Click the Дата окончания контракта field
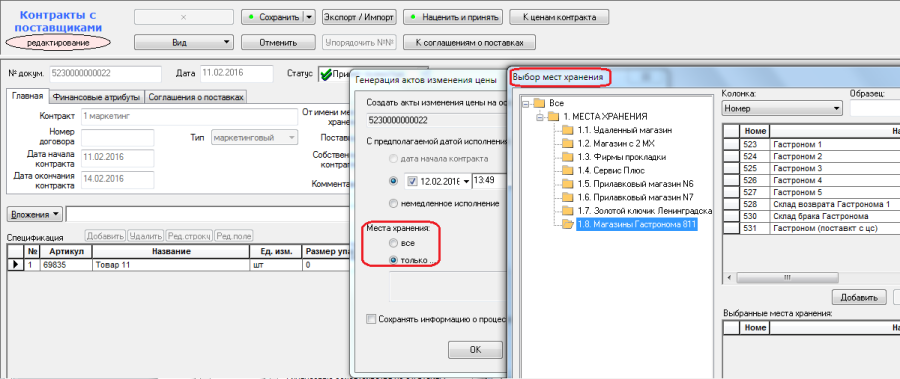900x379 pixels. pyautogui.click(x=118, y=180)
